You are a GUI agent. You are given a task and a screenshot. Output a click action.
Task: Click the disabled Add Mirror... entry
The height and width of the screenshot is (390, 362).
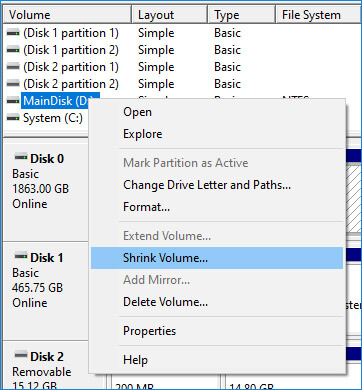(x=217, y=280)
